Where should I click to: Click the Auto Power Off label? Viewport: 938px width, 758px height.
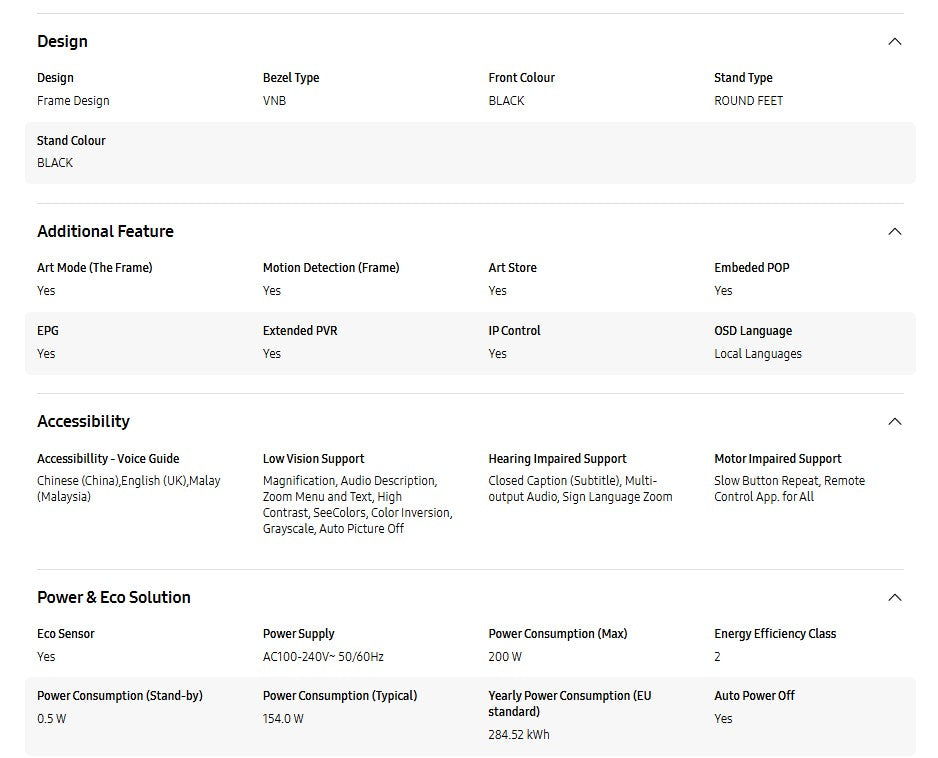pos(754,696)
